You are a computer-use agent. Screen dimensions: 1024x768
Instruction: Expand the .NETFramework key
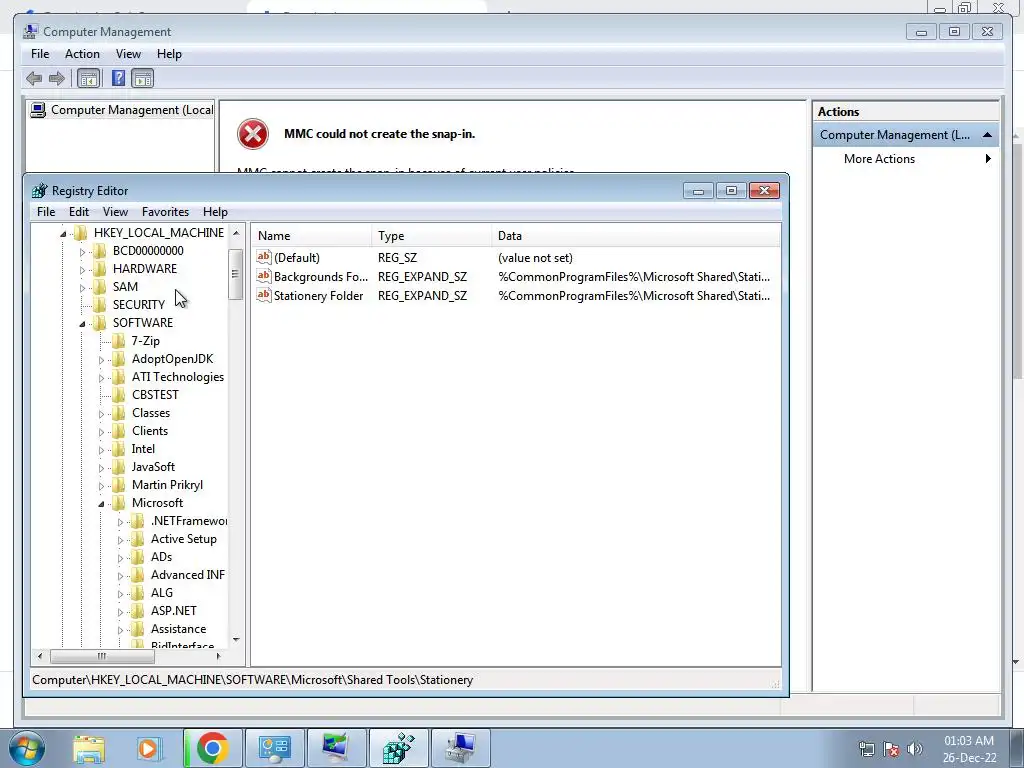coord(120,522)
